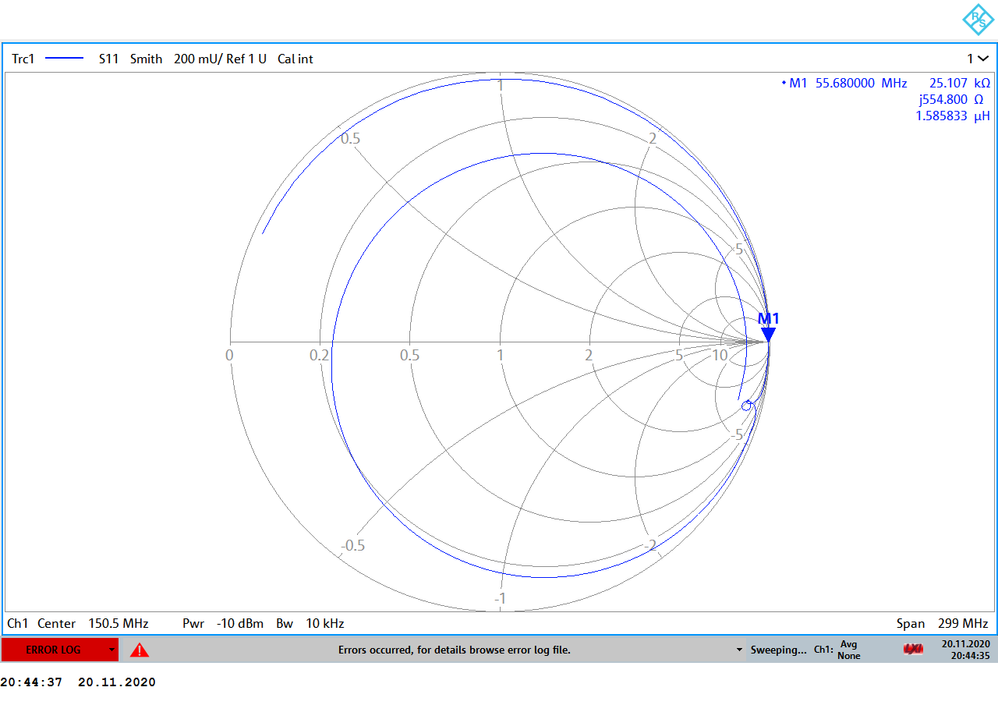Click the 20.11.2020 date and time display
998x702 pixels.
(966, 650)
